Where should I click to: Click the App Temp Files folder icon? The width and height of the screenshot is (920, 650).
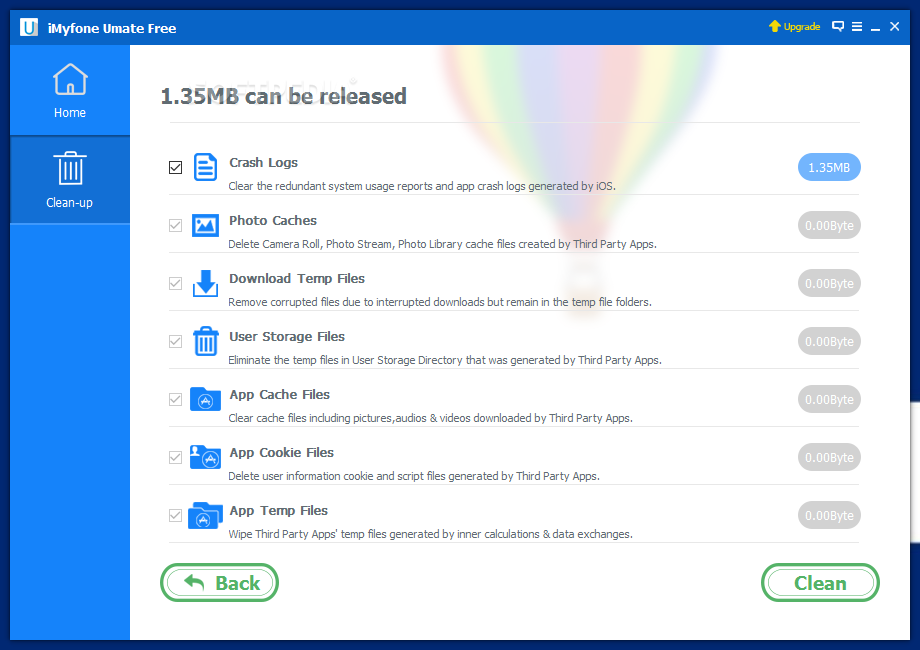coord(205,515)
